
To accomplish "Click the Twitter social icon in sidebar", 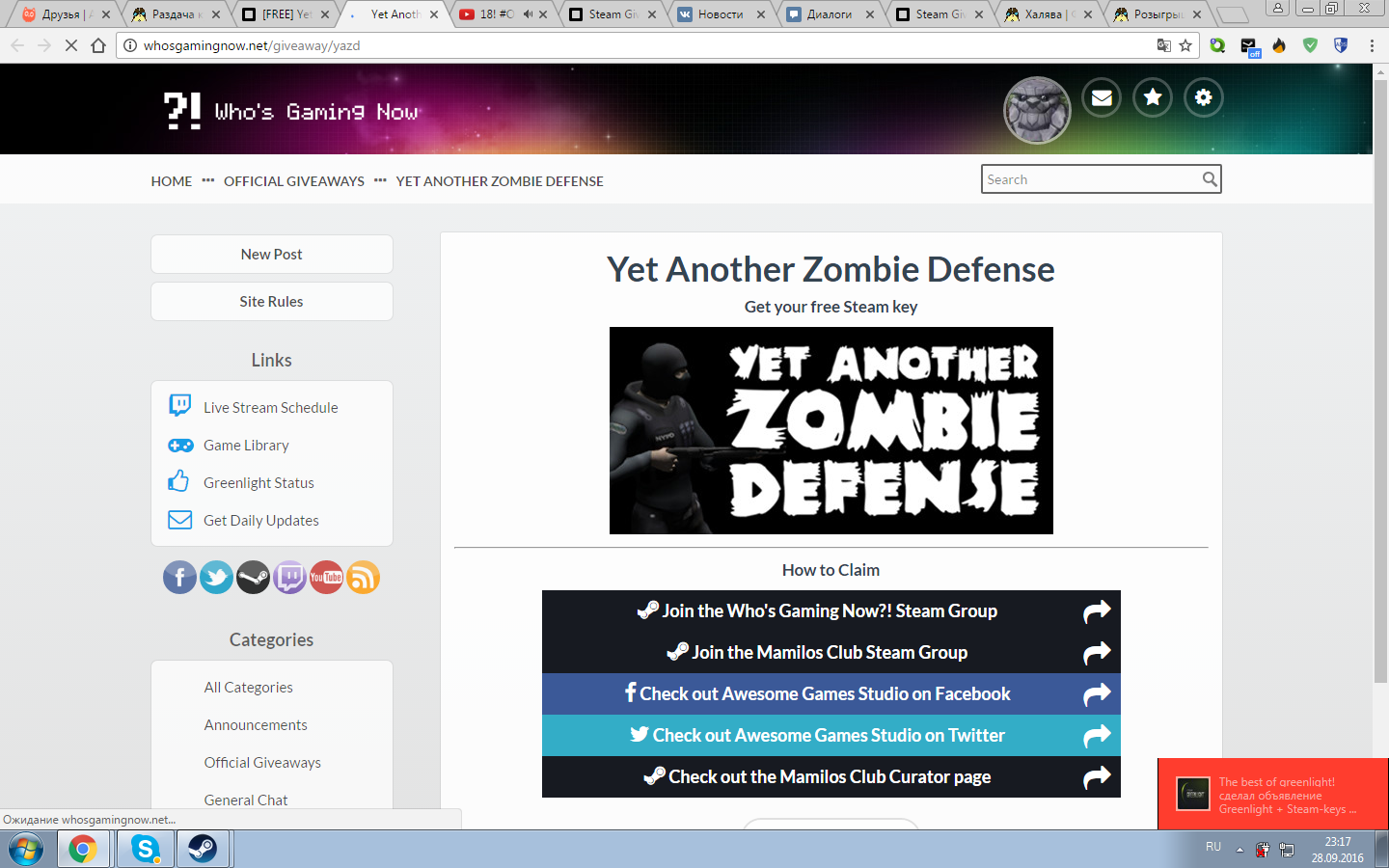I will pyautogui.click(x=216, y=578).
